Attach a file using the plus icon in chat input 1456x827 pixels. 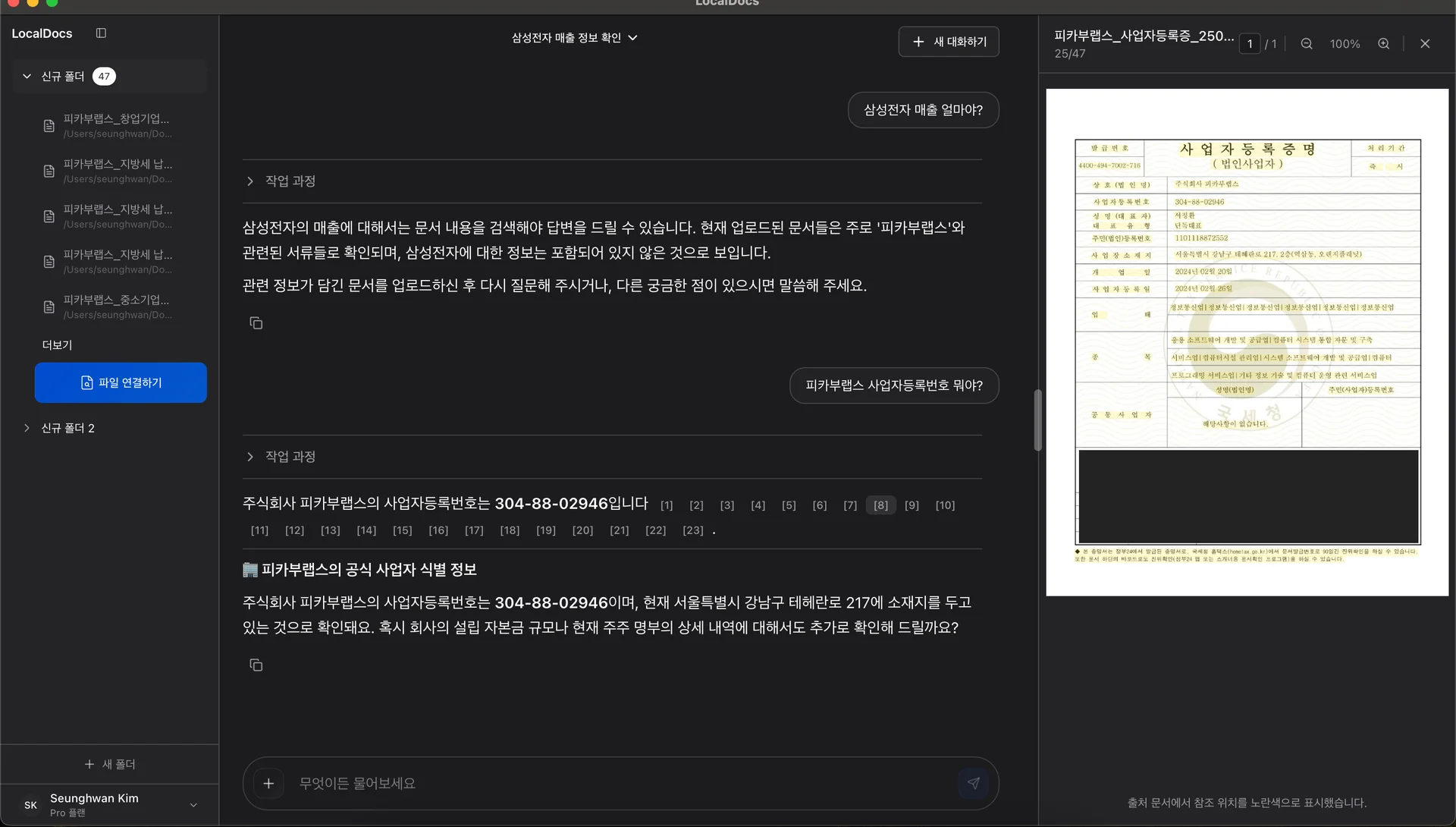pyautogui.click(x=268, y=783)
